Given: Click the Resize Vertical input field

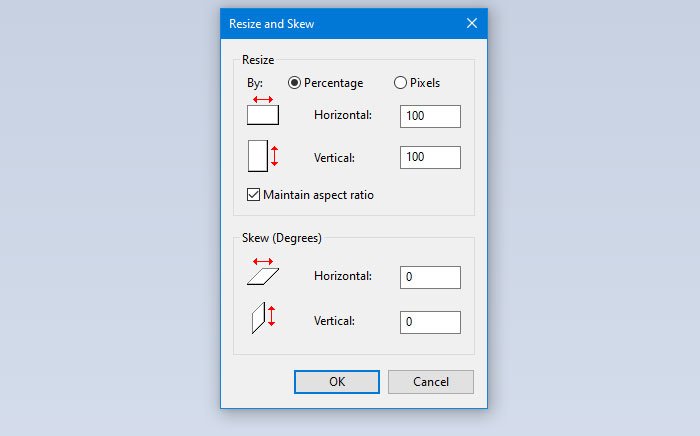Looking at the screenshot, I should coord(430,157).
